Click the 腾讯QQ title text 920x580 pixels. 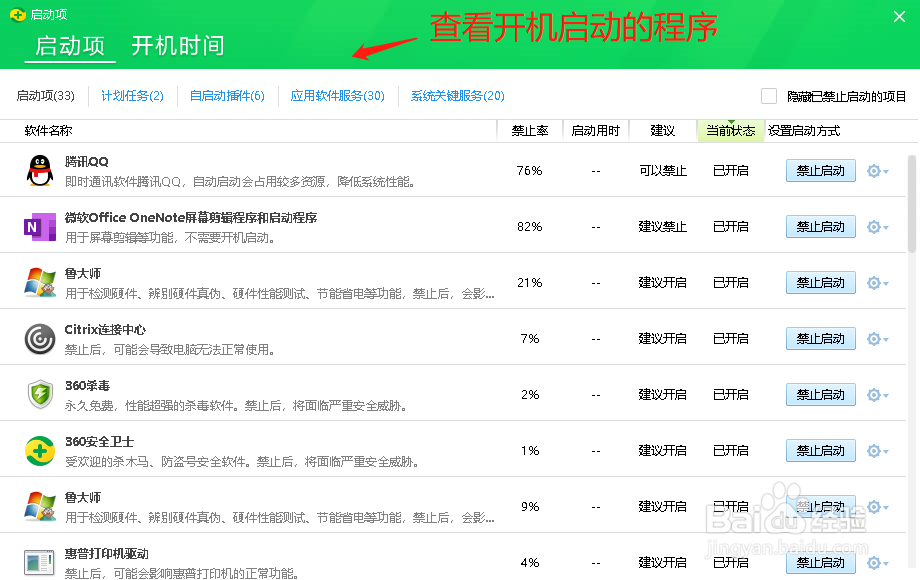point(87,161)
